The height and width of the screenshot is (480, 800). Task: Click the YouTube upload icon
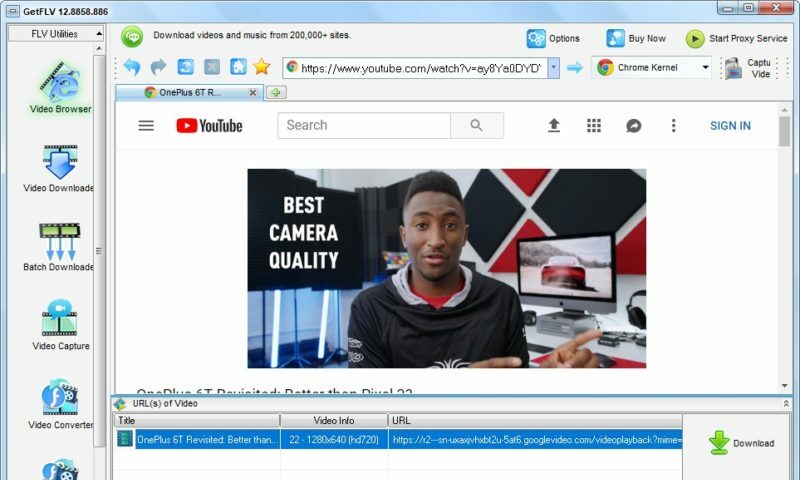click(554, 125)
